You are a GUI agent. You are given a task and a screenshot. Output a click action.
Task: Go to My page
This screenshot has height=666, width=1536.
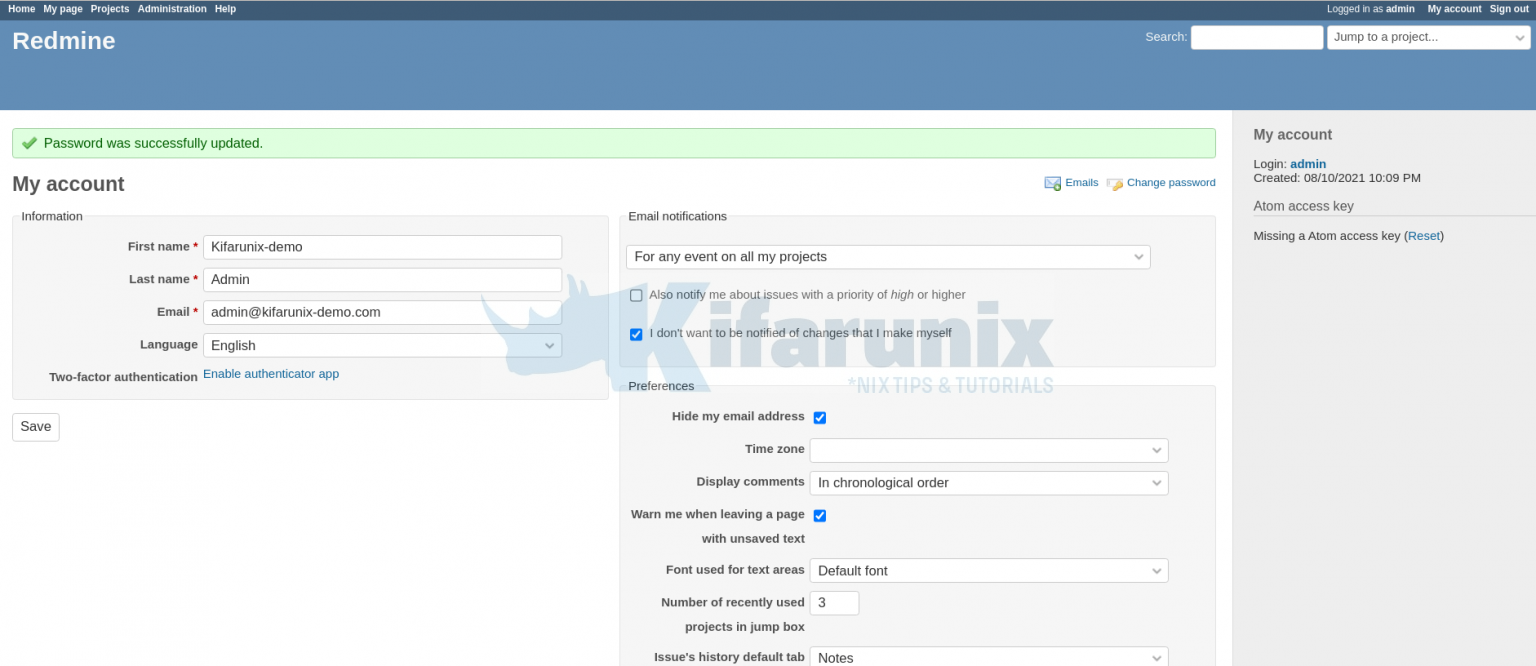tap(62, 8)
